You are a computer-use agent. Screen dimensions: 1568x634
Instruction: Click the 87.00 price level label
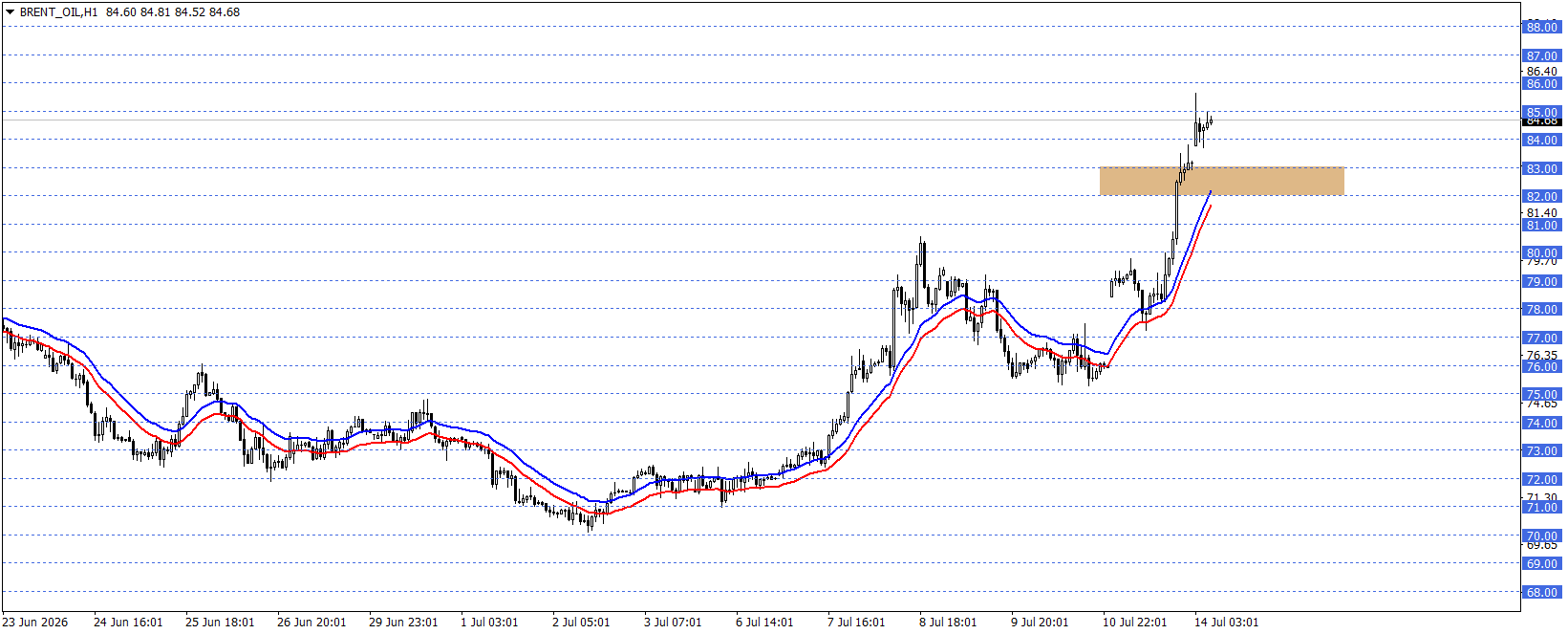(x=1541, y=56)
